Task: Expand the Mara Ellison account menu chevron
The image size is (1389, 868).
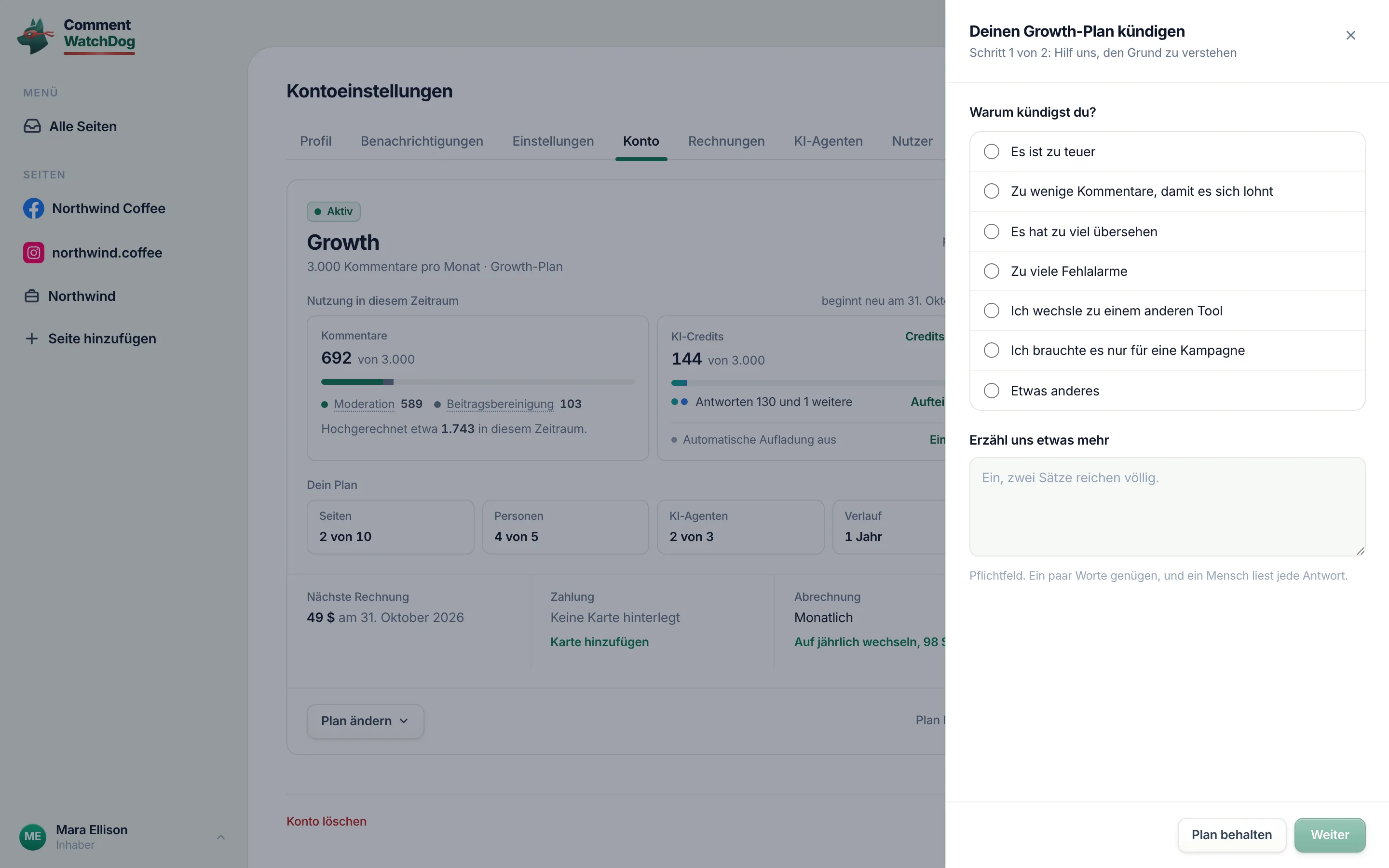Action: point(221,837)
